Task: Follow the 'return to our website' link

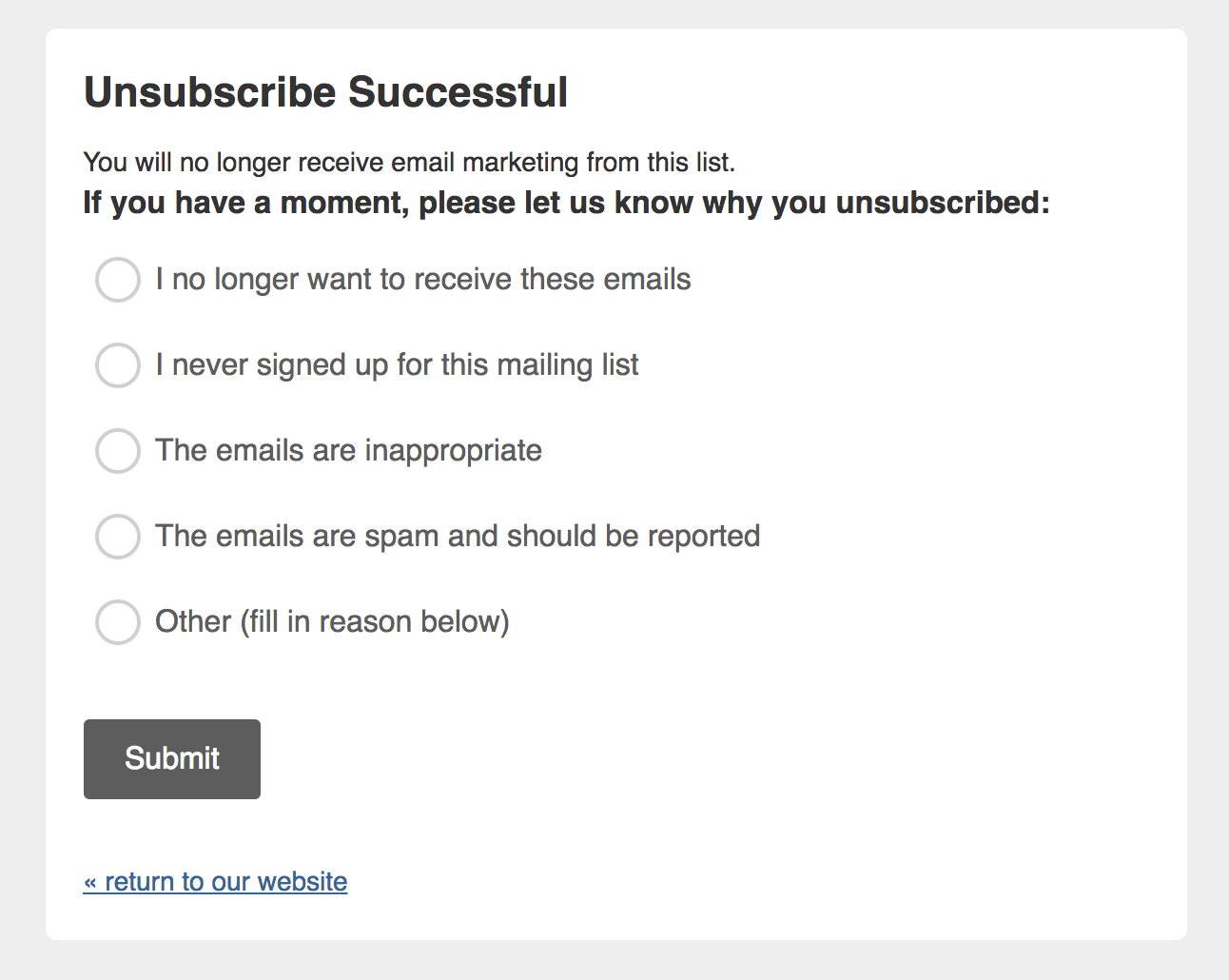Action: 225,882
